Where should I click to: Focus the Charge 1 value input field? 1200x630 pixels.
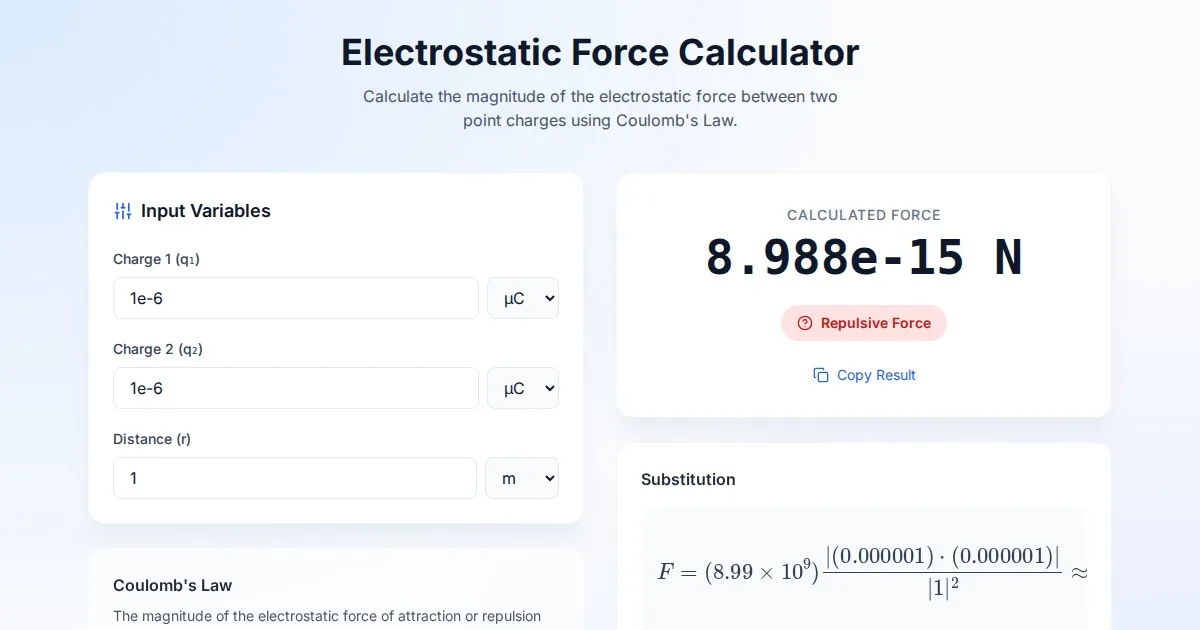[295, 298]
